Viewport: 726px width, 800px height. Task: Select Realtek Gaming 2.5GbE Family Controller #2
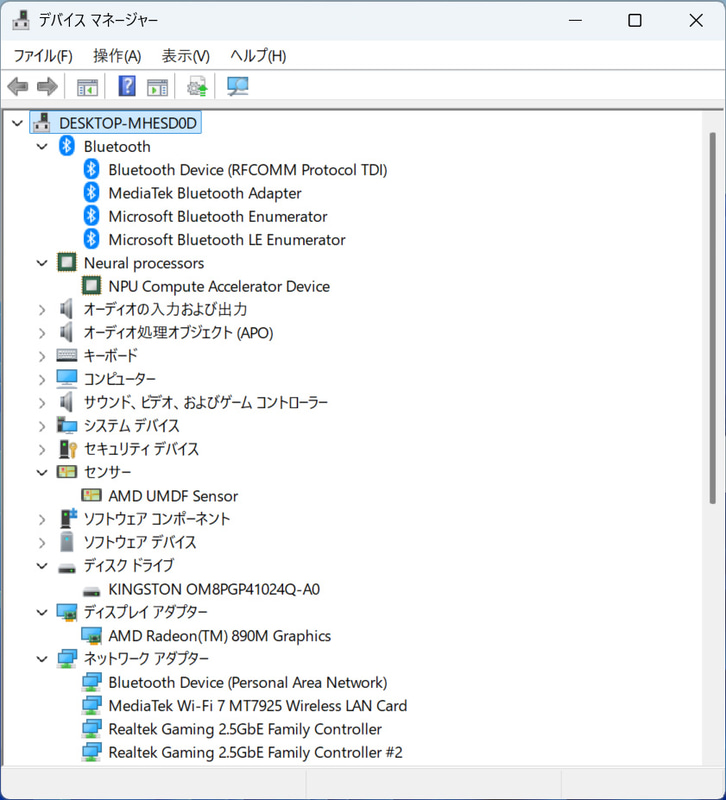pos(256,752)
